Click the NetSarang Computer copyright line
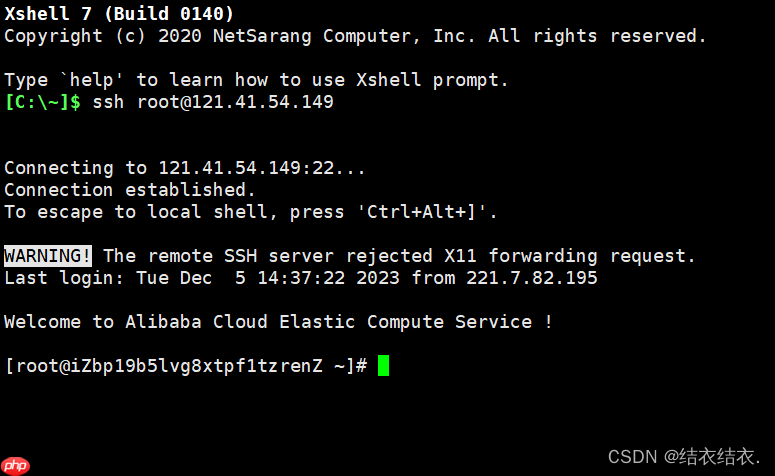This screenshot has height=476, width=775. point(355,36)
